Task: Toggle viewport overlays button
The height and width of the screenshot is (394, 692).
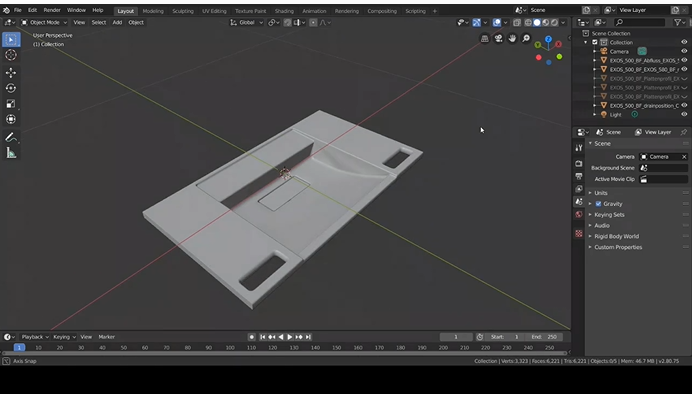Action: pos(497,23)
